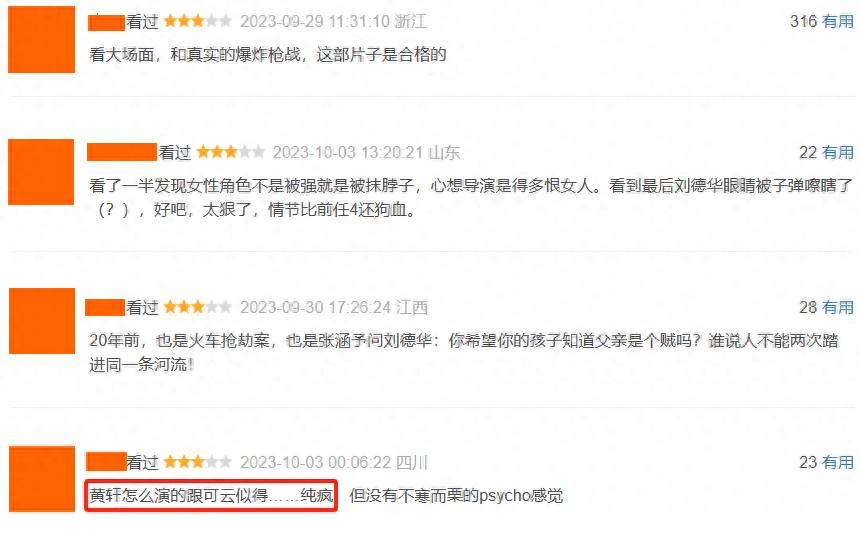This screenshot has width=861, height=534.
Task: Click the red-boxed text about 黄轩
Action: (x=211, y=496)
